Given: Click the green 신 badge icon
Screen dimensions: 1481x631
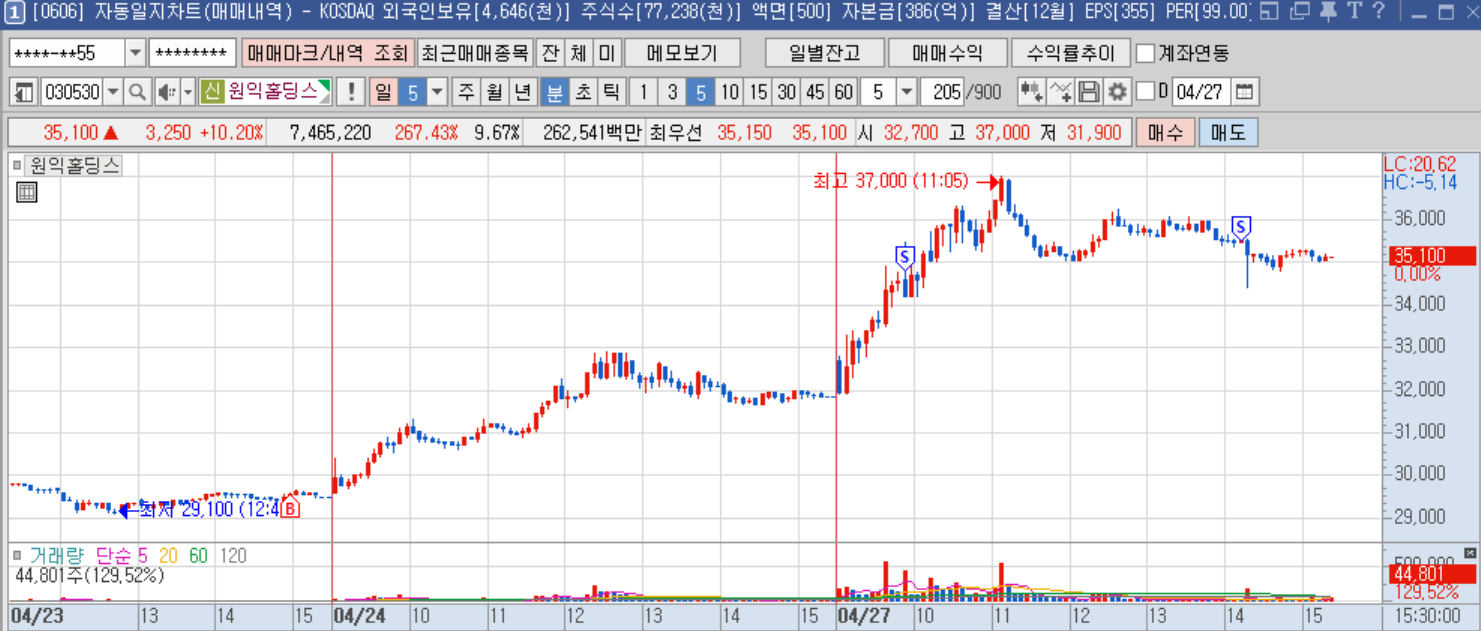Looking at the screenshot, I should [x=211, y=92].
